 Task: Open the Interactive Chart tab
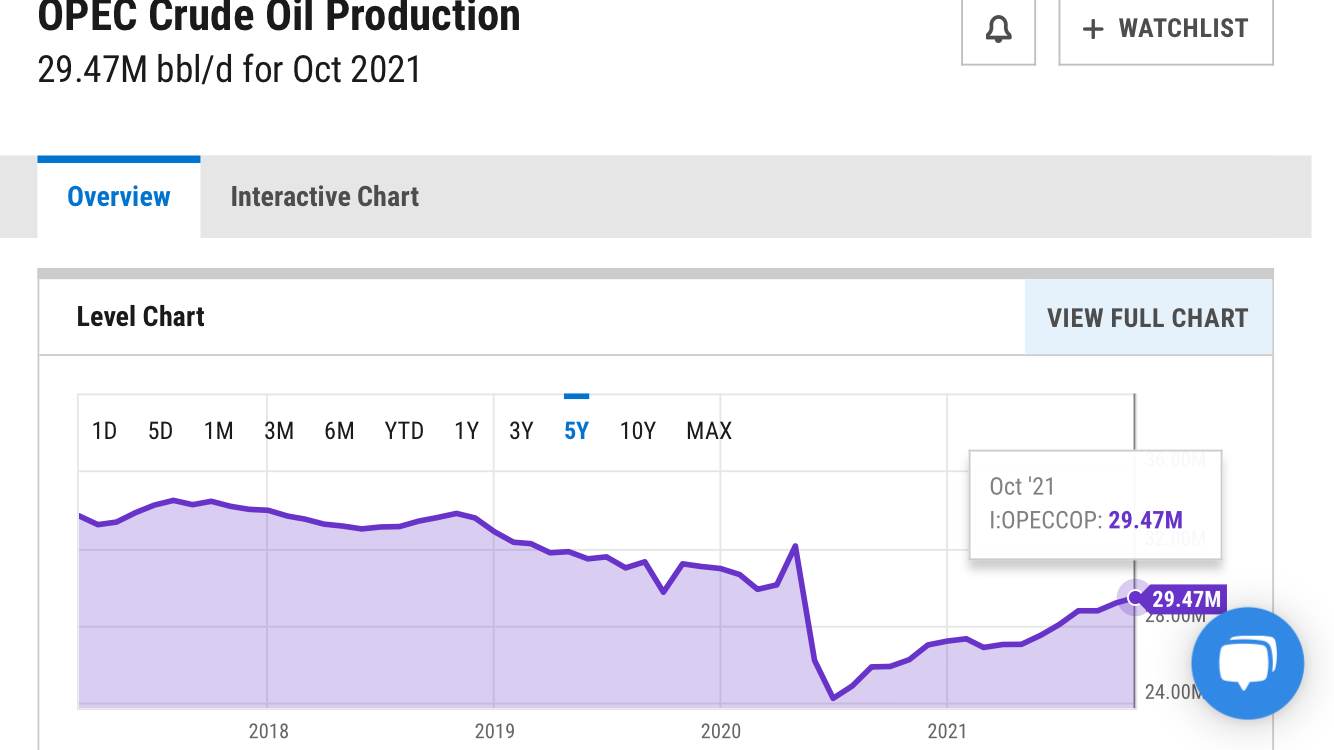[x=325, y=197]
